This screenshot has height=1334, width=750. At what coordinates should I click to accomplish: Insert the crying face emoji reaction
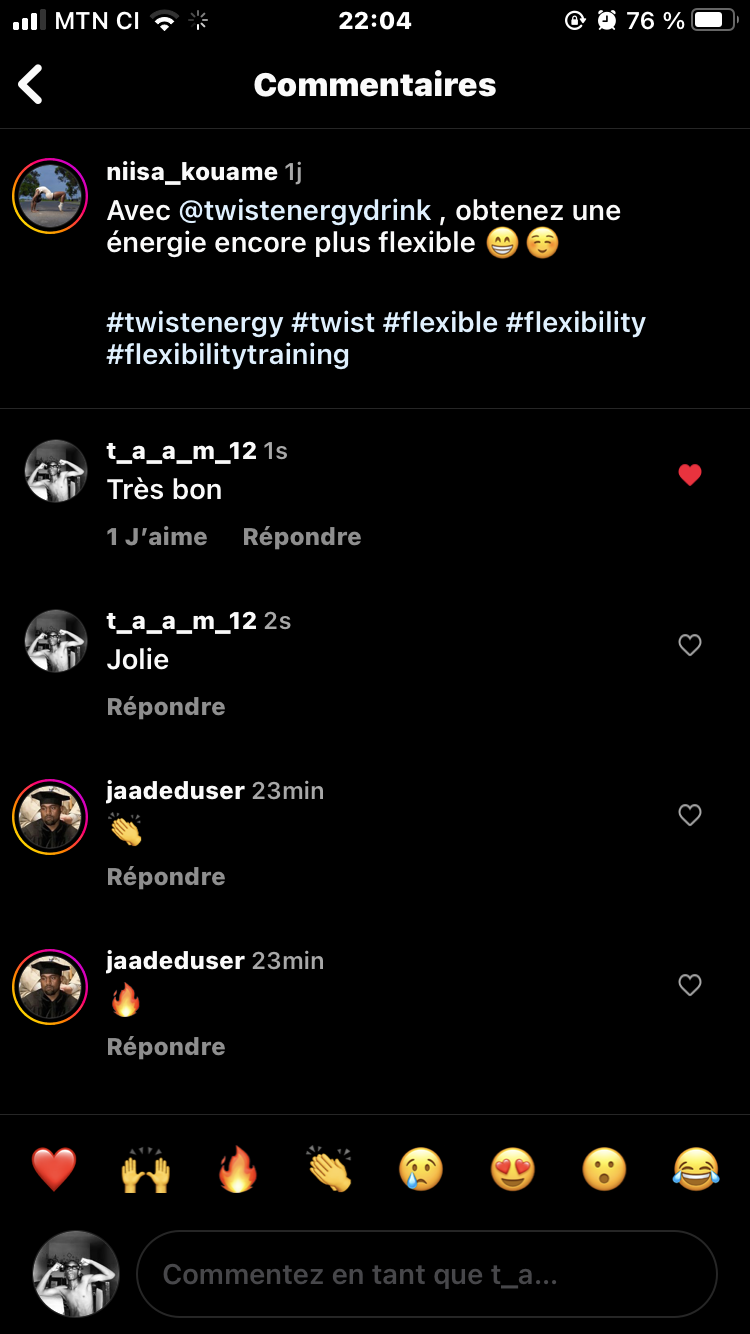pos(421,1169)
